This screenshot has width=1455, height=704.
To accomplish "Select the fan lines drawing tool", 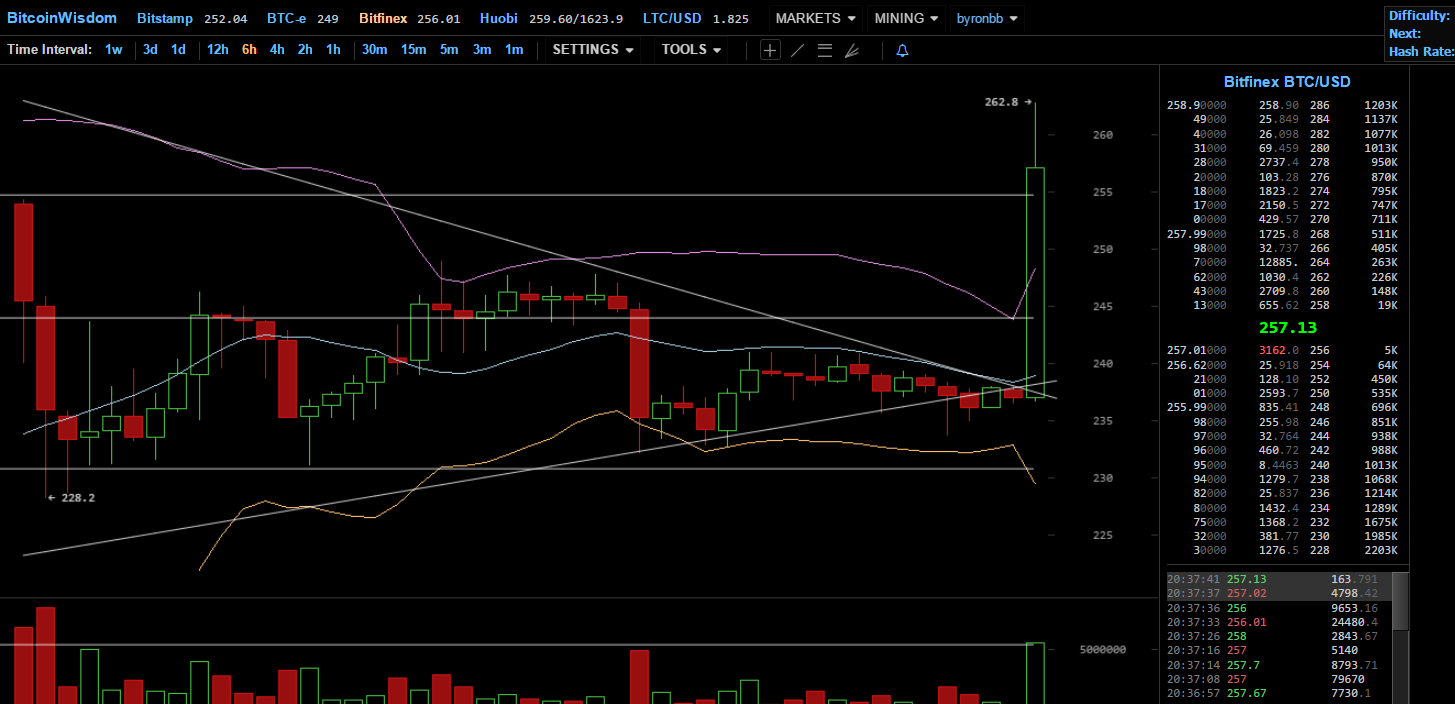I will click(852, 50).
